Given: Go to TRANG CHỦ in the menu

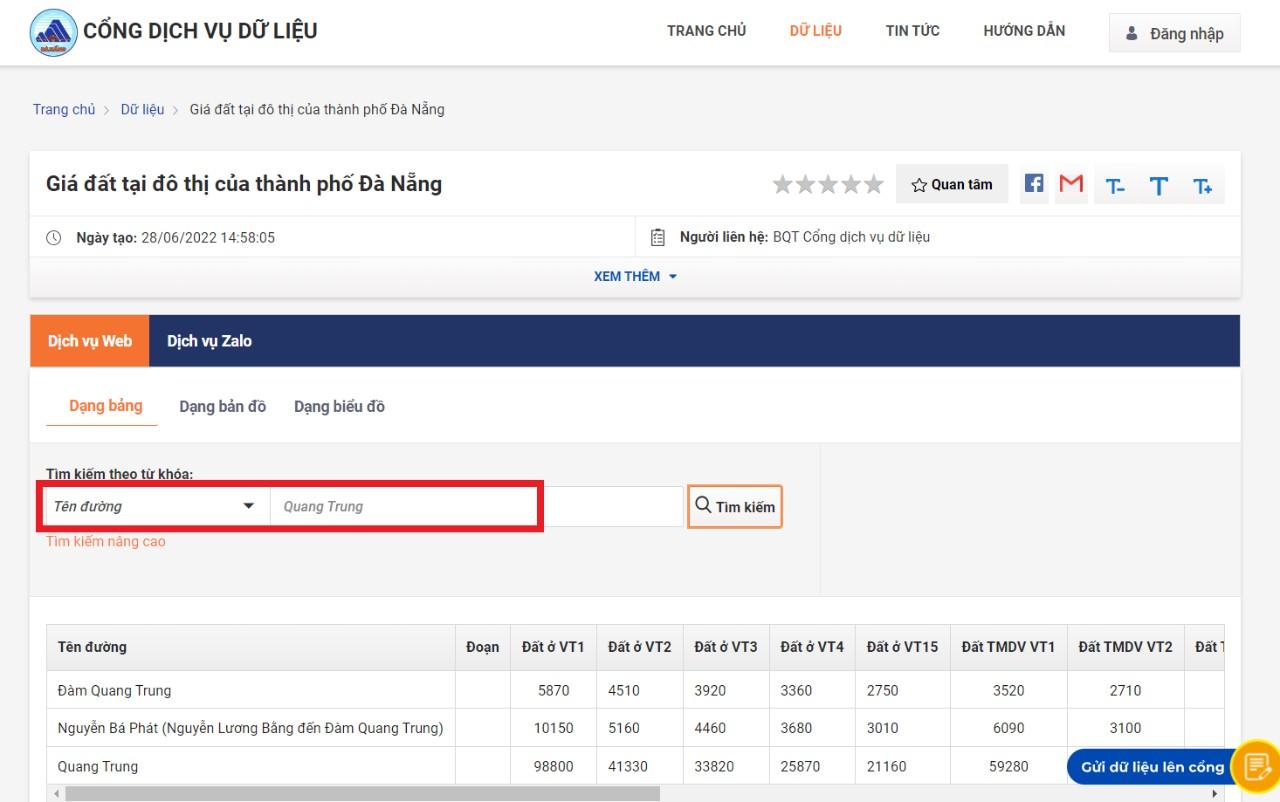Looking at the screenshot, I should click(706, 31).
